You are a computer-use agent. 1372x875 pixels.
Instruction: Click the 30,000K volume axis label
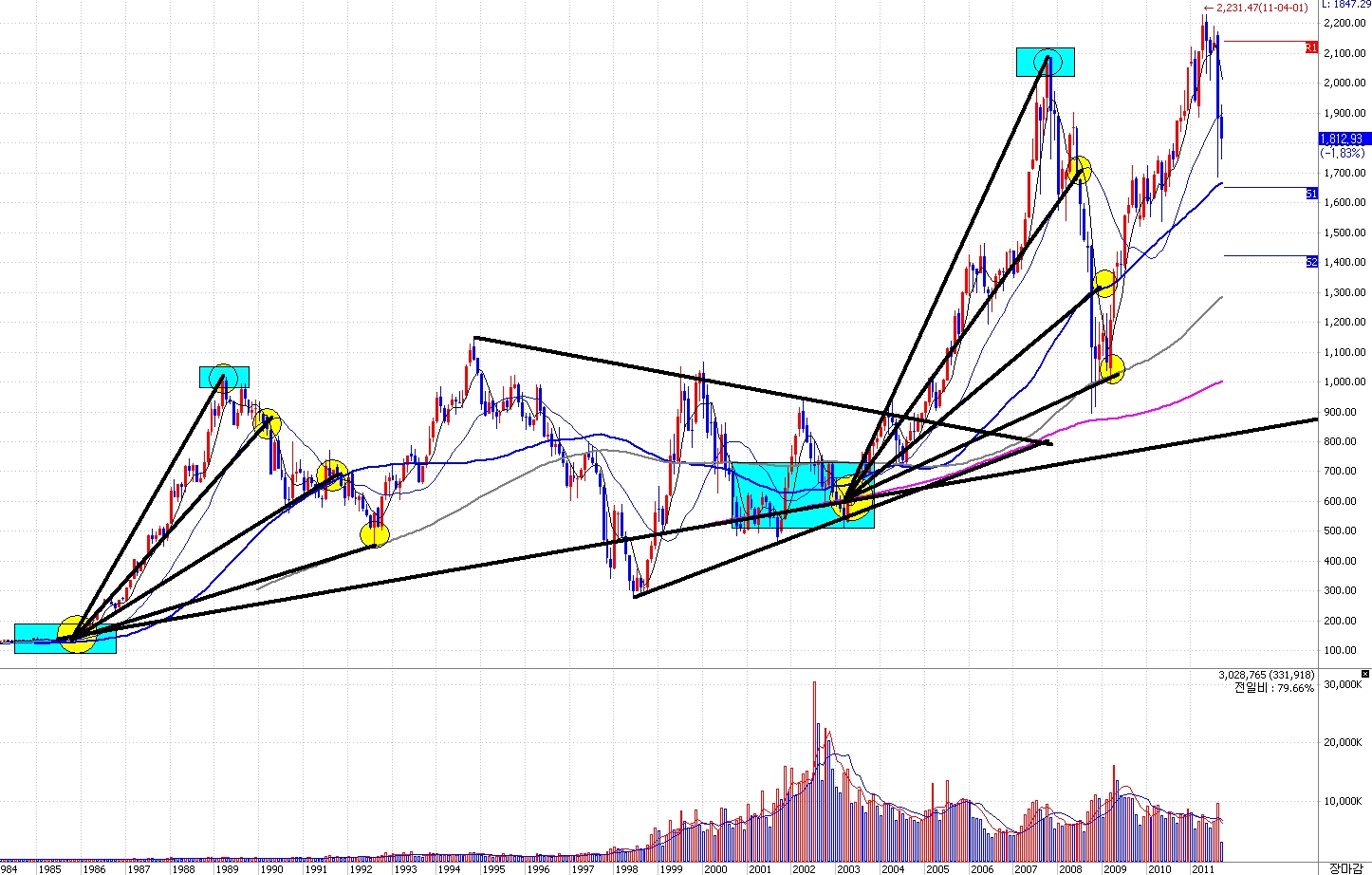tap(1344, 684)
